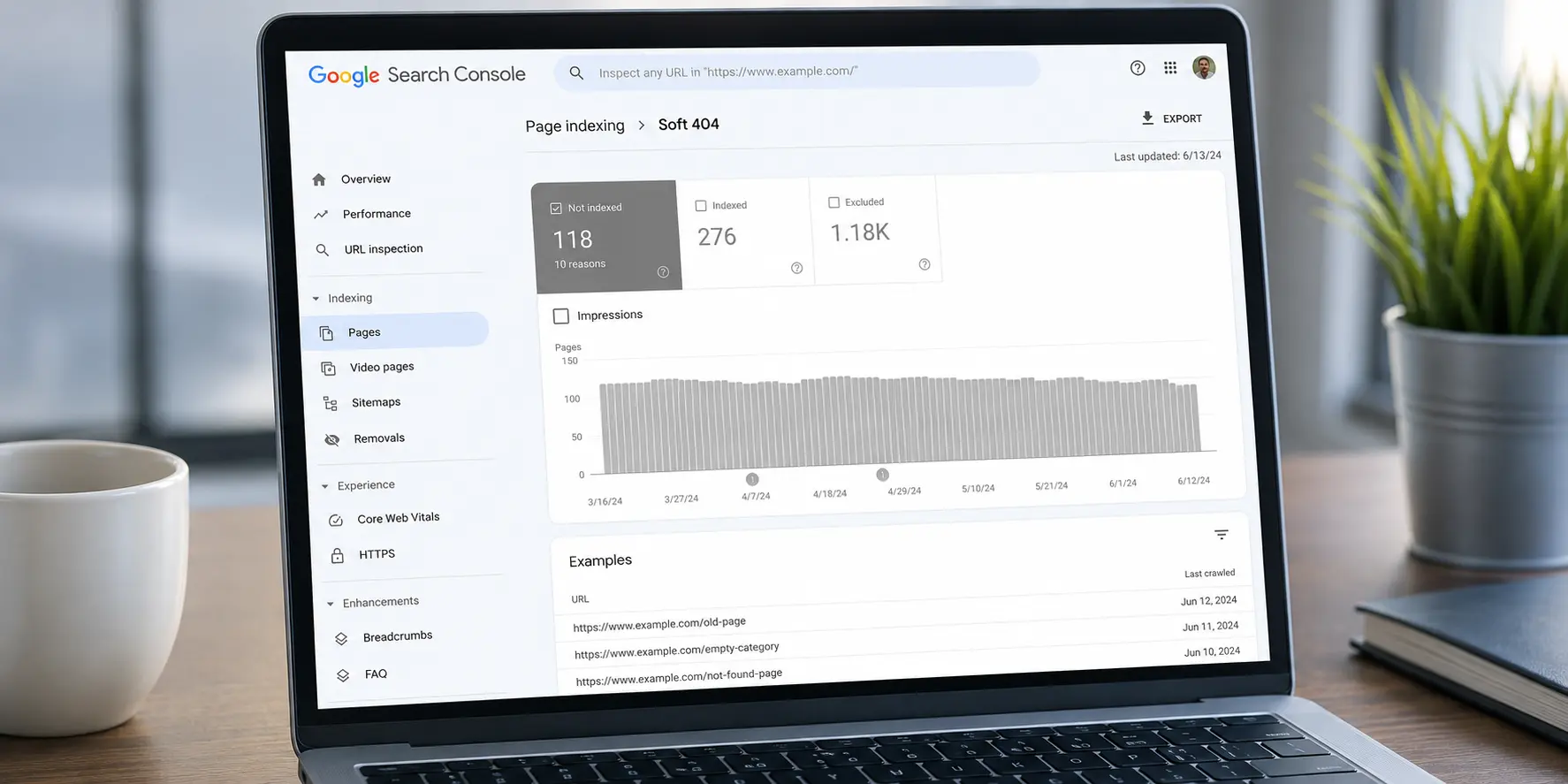
Task: Open the account profile avatar
Action: [1204, 67]
